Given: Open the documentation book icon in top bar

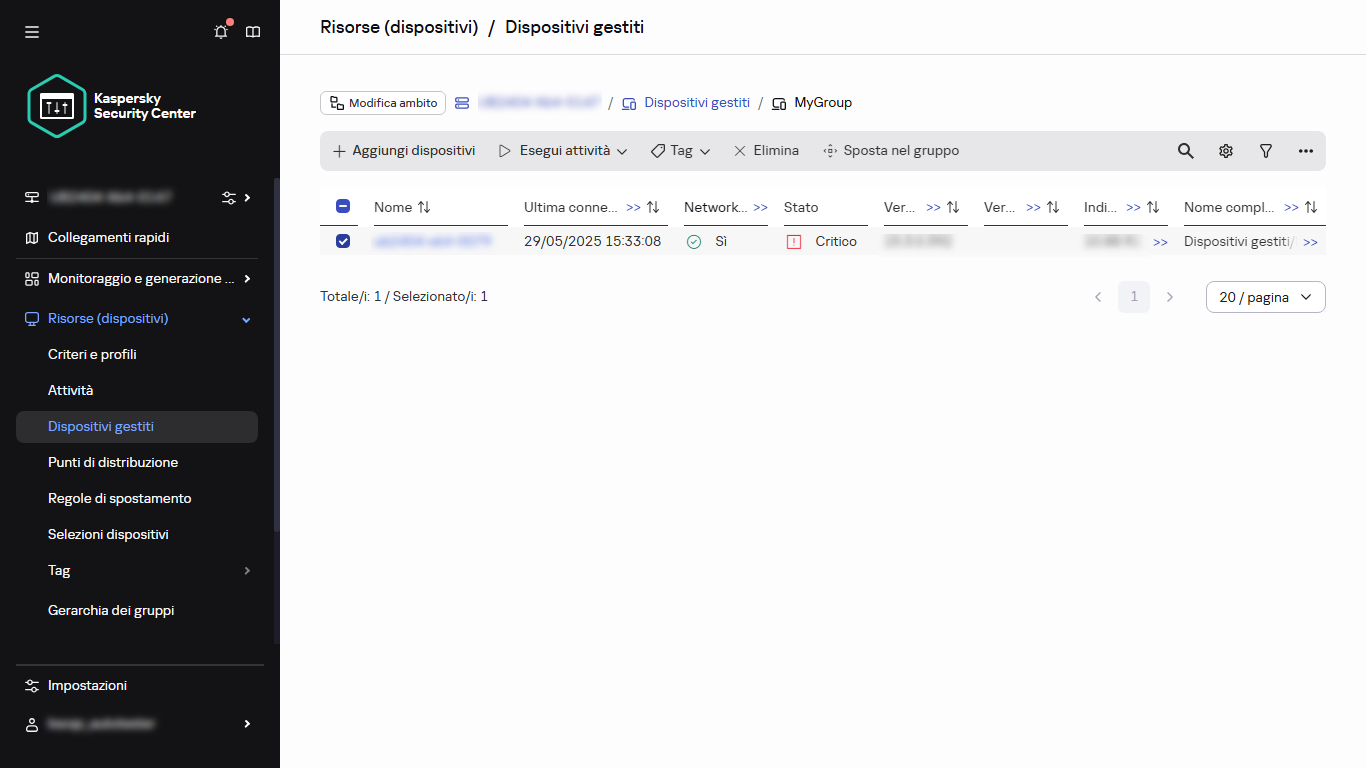Looking at the screenshot, I should (252, 31).
